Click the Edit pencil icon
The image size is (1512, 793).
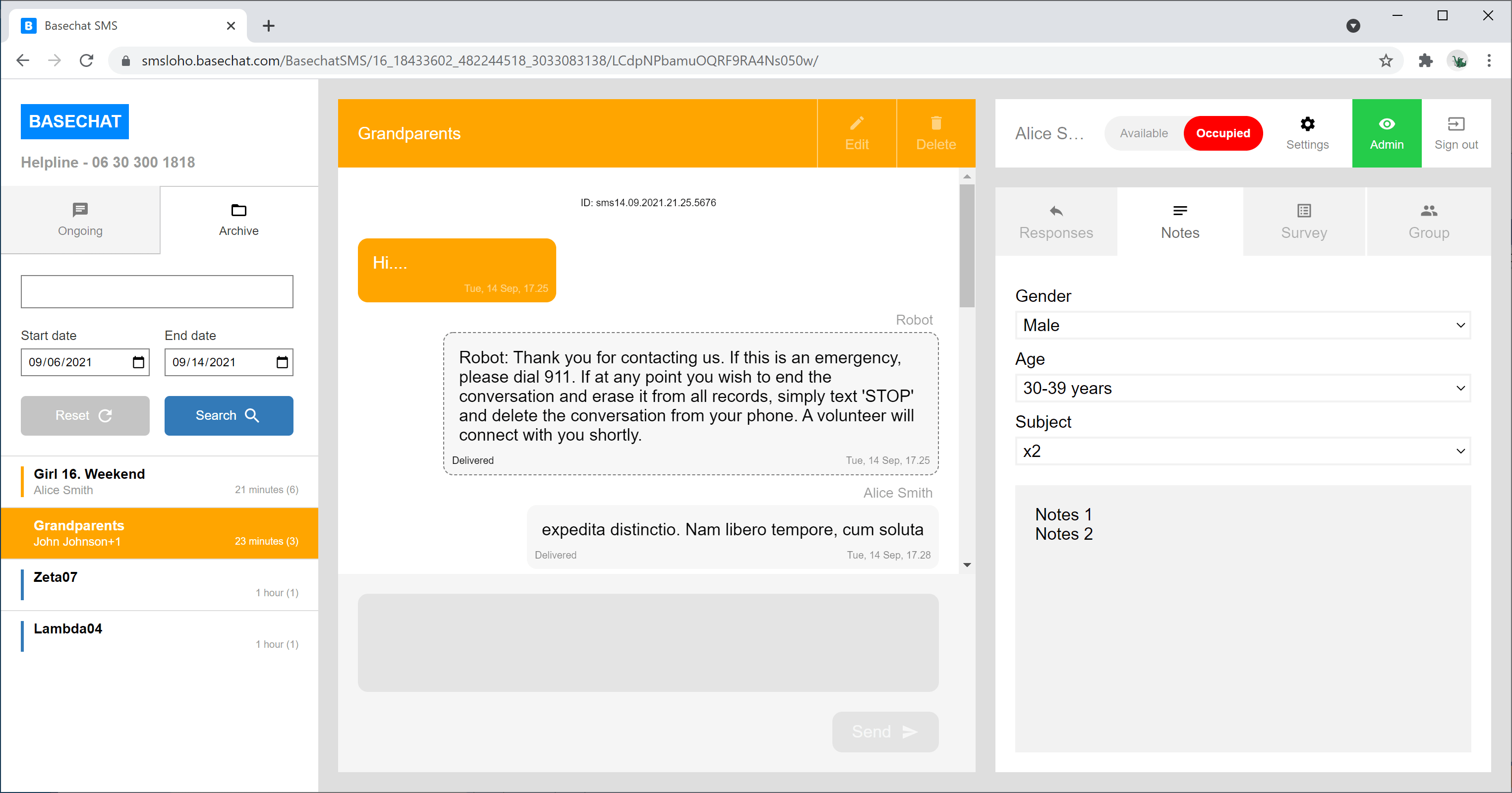point(856,123)
